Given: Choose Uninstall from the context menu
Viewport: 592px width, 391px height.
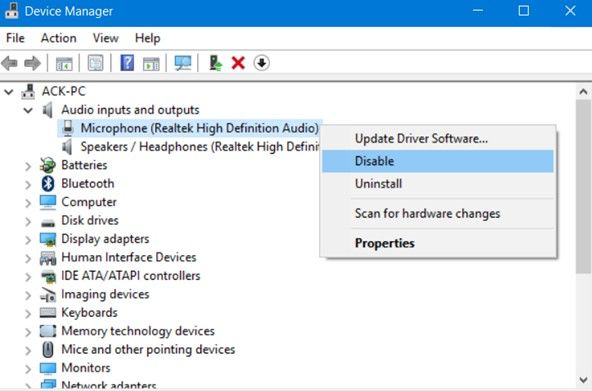Looking at the screenshot, I should [x=438, y=184].
